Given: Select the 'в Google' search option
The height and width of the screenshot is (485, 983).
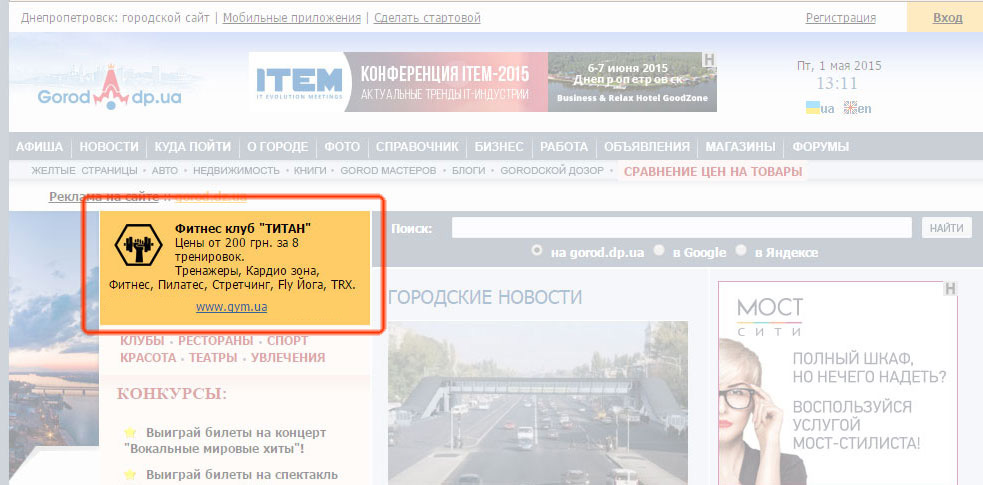Looking at the screenshot, I should [659, 251].
